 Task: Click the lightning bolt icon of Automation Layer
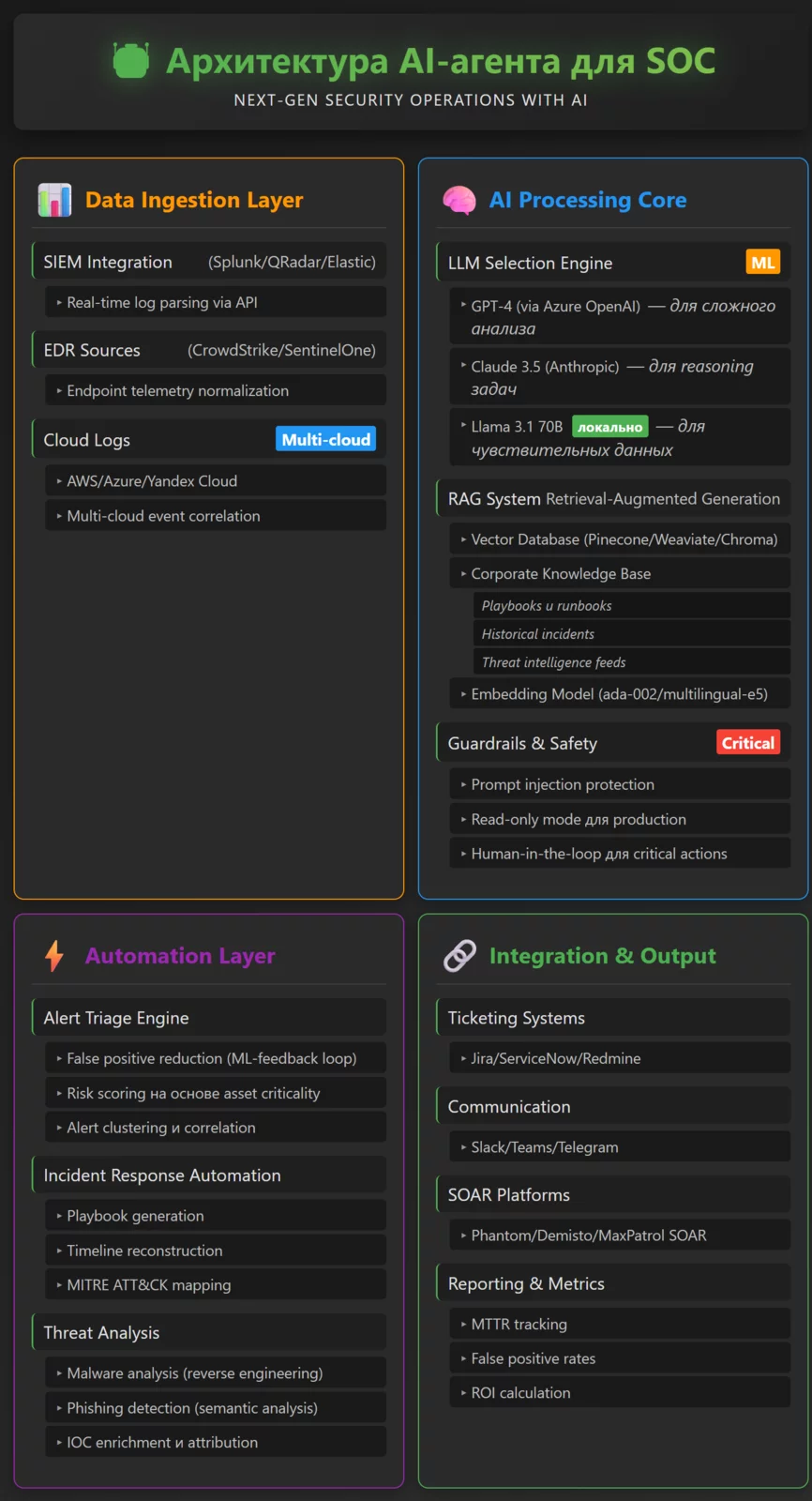54,956
